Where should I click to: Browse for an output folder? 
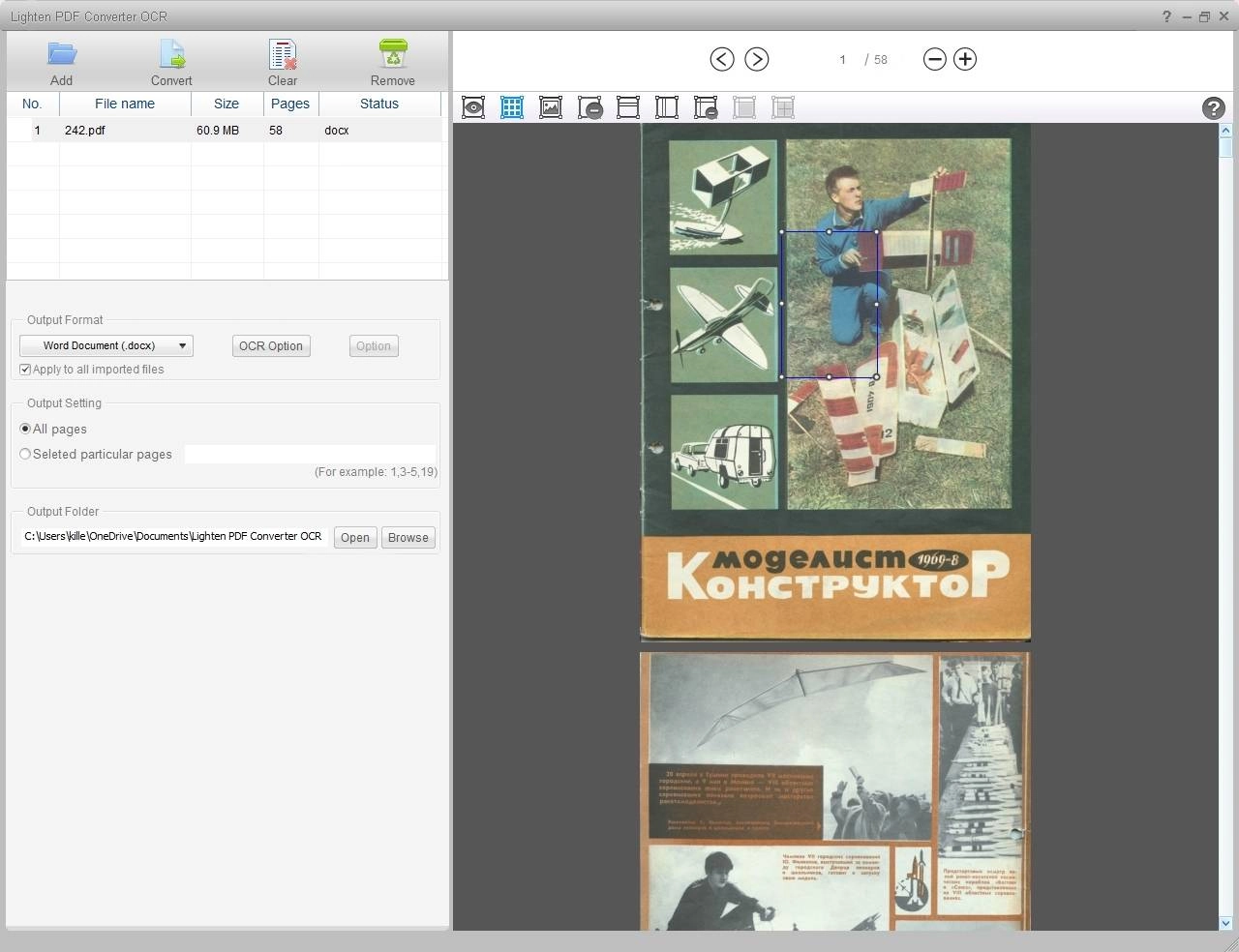pos(408,538)
